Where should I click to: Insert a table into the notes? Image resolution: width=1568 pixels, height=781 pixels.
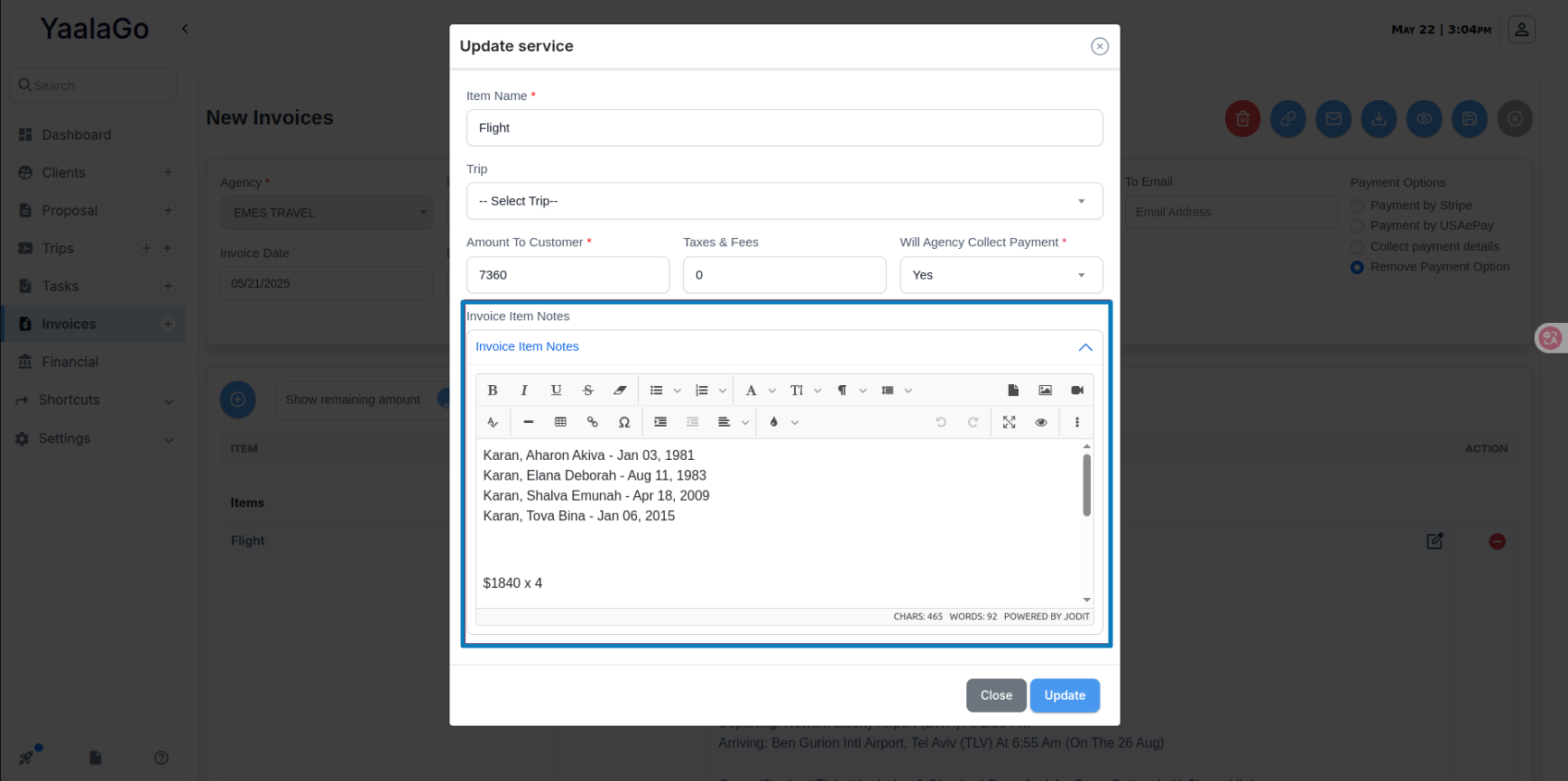point(560,422)
